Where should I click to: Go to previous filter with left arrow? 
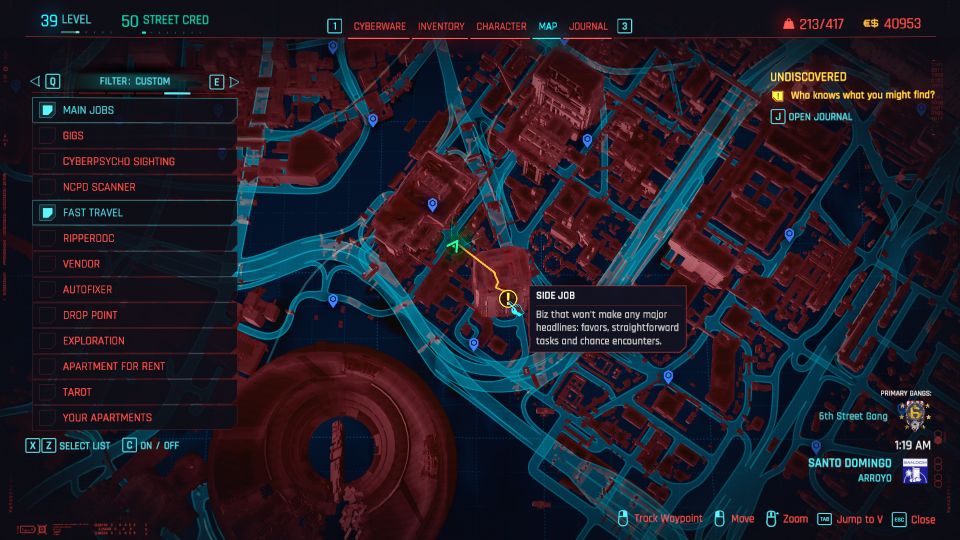(x=35, y=81)
